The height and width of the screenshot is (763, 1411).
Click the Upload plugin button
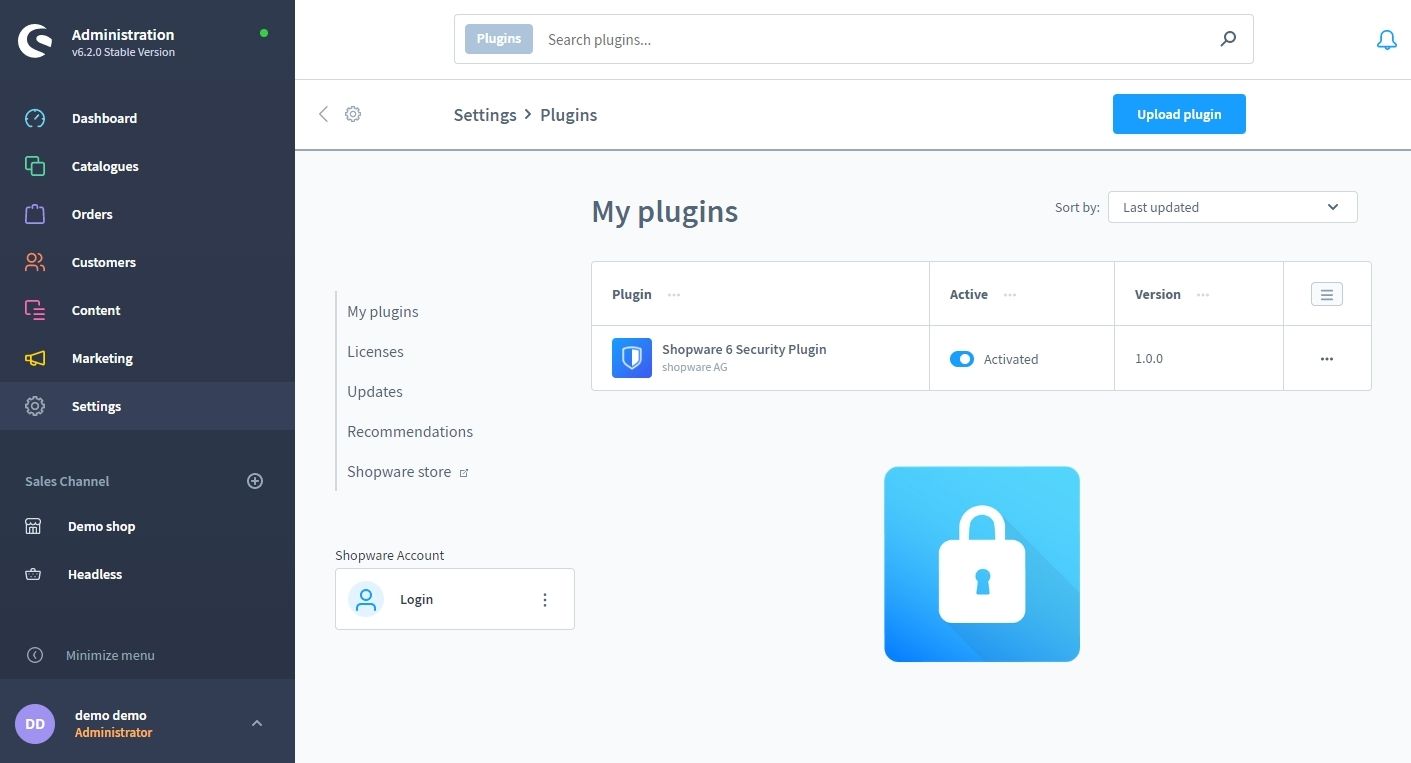point(1178,114)
